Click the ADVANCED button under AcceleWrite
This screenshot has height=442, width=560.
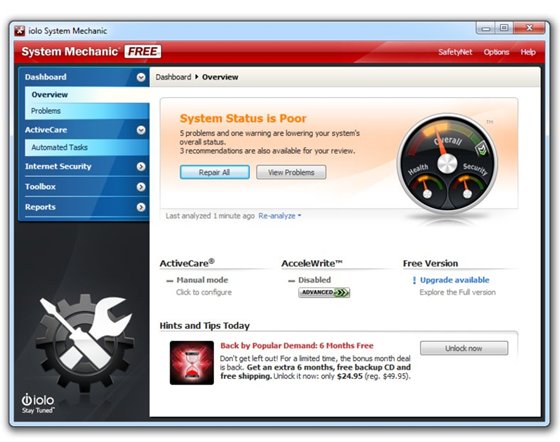click(x=324, y=292)
